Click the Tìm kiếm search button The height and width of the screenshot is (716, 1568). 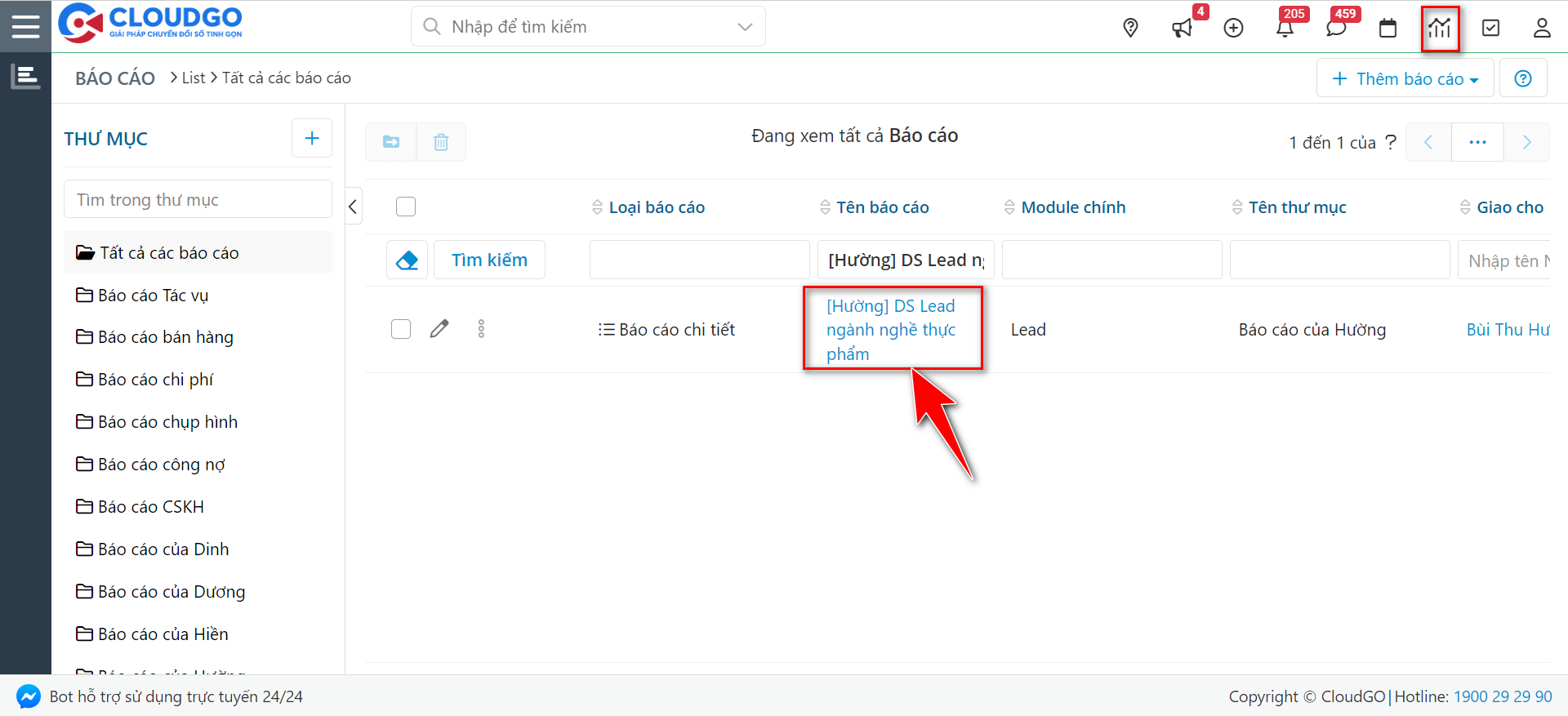489,260
